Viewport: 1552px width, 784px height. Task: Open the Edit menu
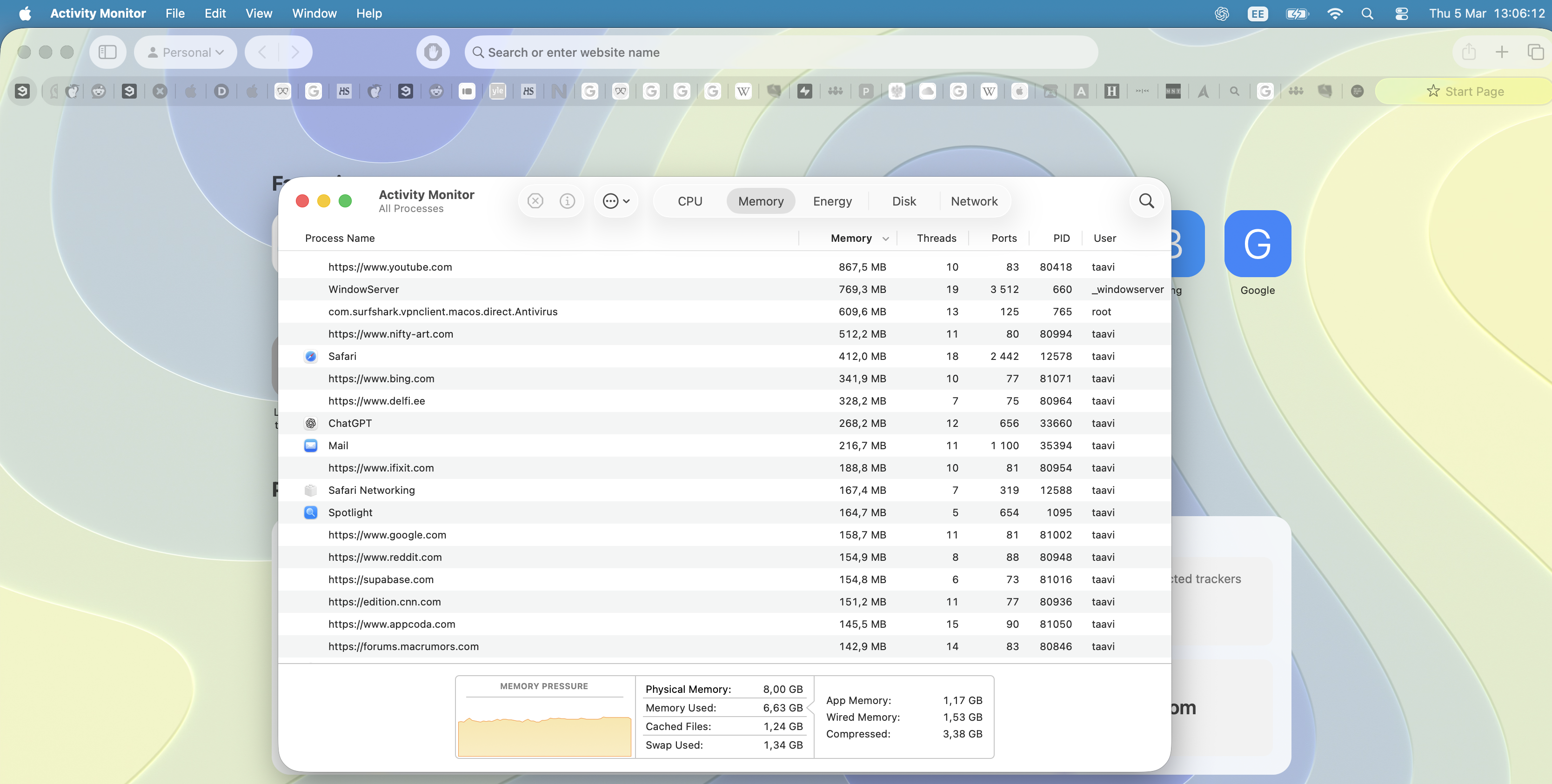(215, 13)
